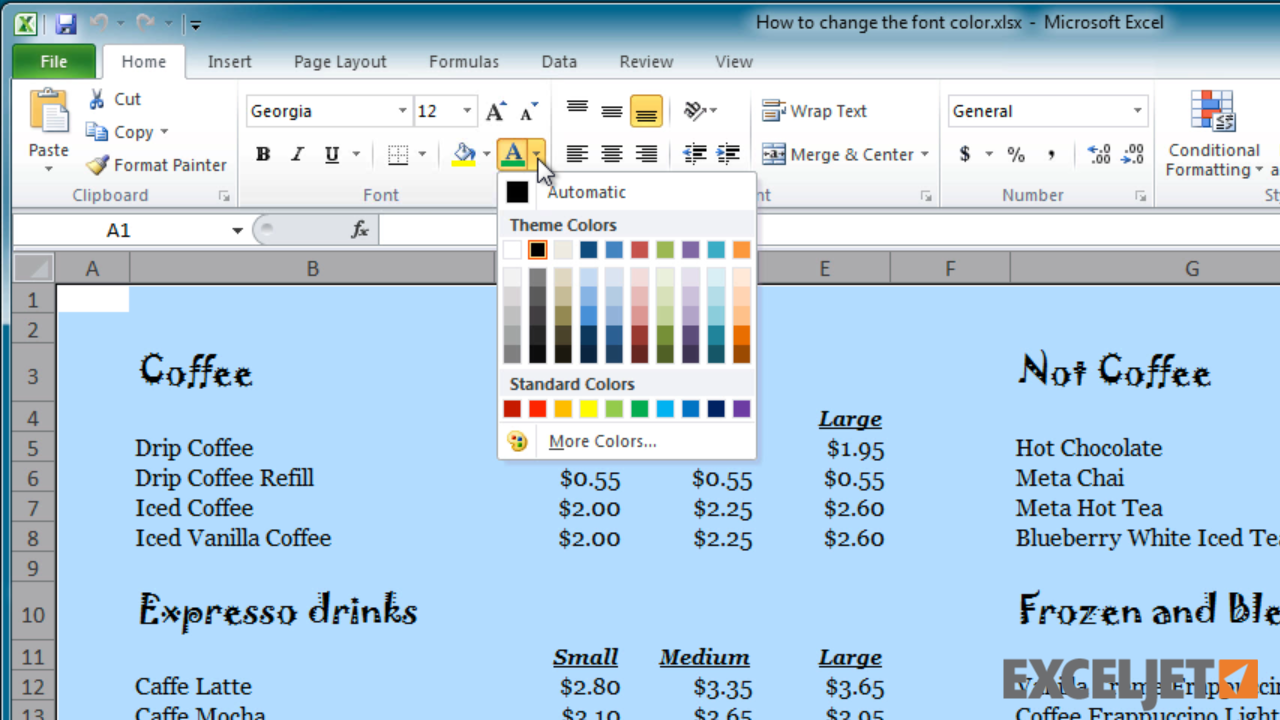This screenshot has height=720, width=1280.
Task: Open the Number dialog launcher
Action: 1140,196
